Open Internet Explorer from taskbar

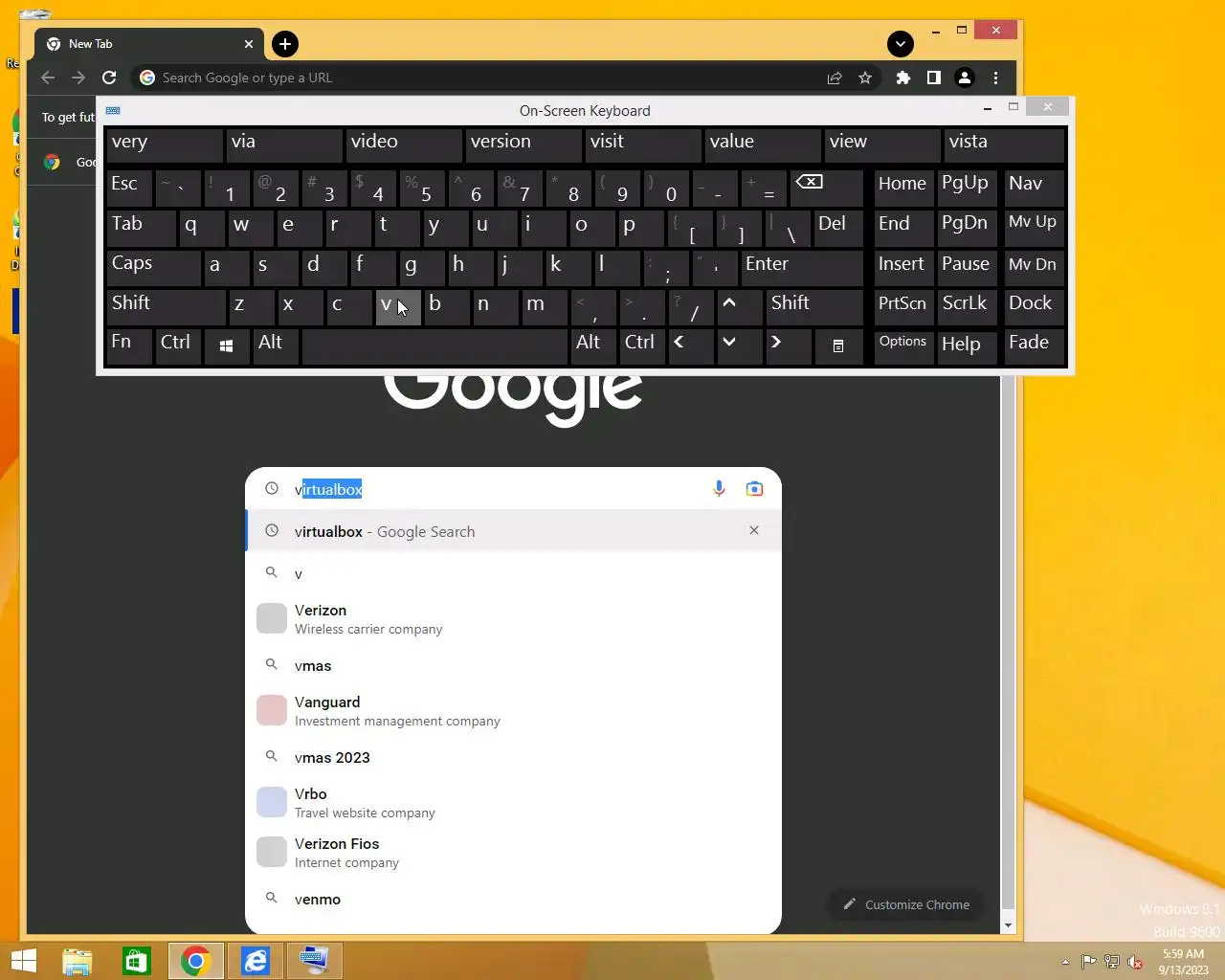pos(256,960)
